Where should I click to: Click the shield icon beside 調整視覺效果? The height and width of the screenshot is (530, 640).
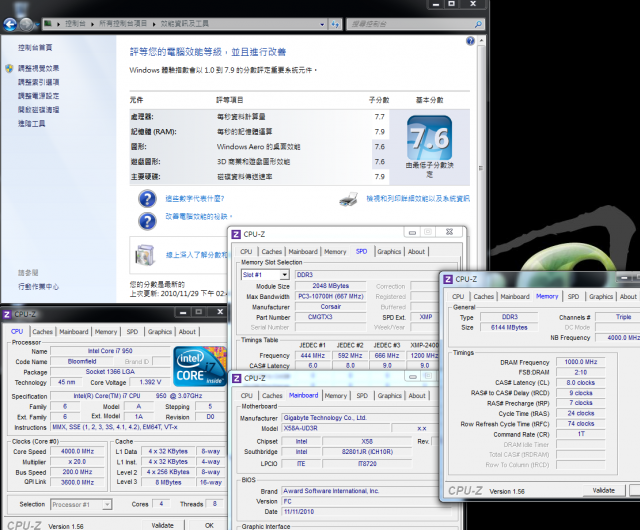point(9,68)
